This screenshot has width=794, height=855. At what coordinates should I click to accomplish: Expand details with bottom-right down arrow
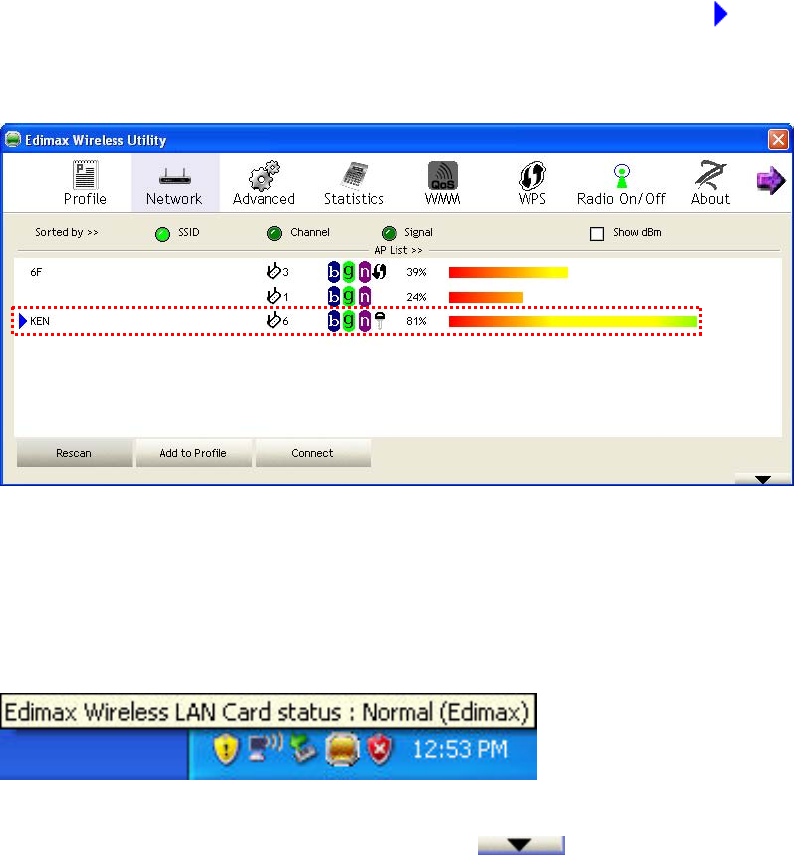pos(762,479)
